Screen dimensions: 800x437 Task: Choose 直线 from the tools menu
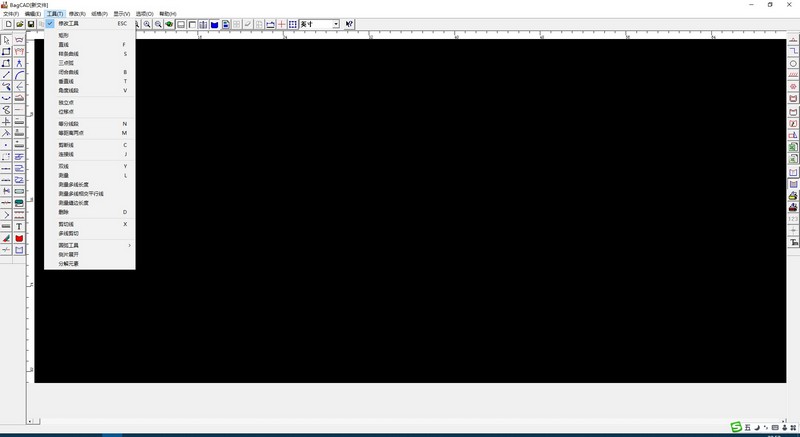(x=64, y=44)
